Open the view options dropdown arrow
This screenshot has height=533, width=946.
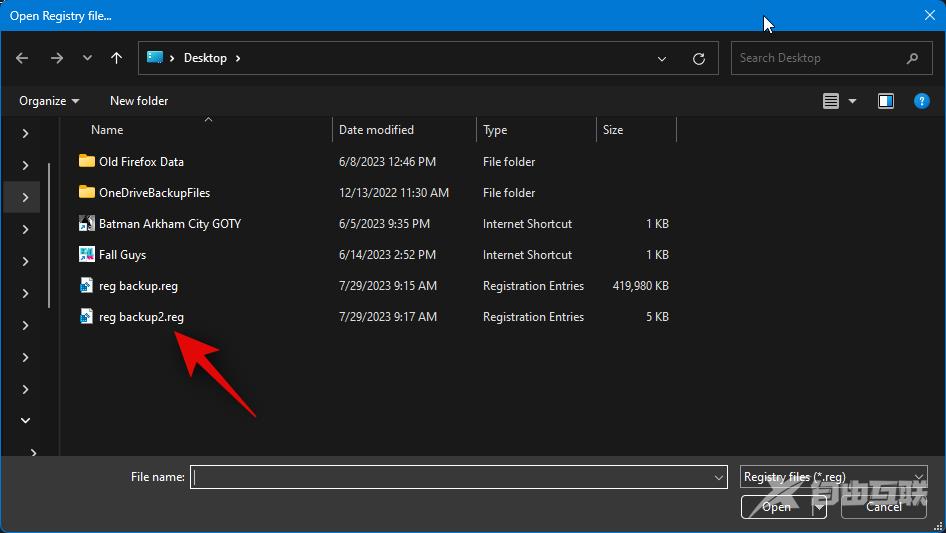853,101
